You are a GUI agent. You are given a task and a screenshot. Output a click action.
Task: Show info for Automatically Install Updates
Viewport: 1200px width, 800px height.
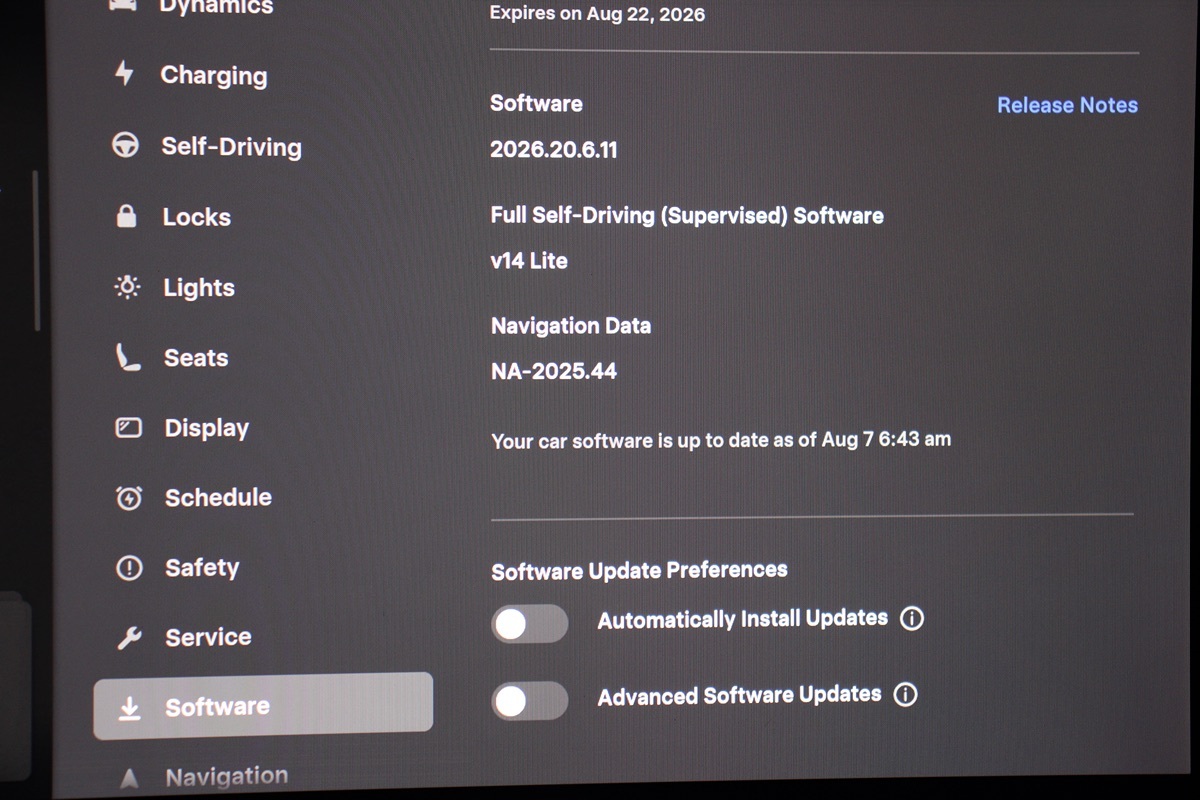[x=912, y=618]
